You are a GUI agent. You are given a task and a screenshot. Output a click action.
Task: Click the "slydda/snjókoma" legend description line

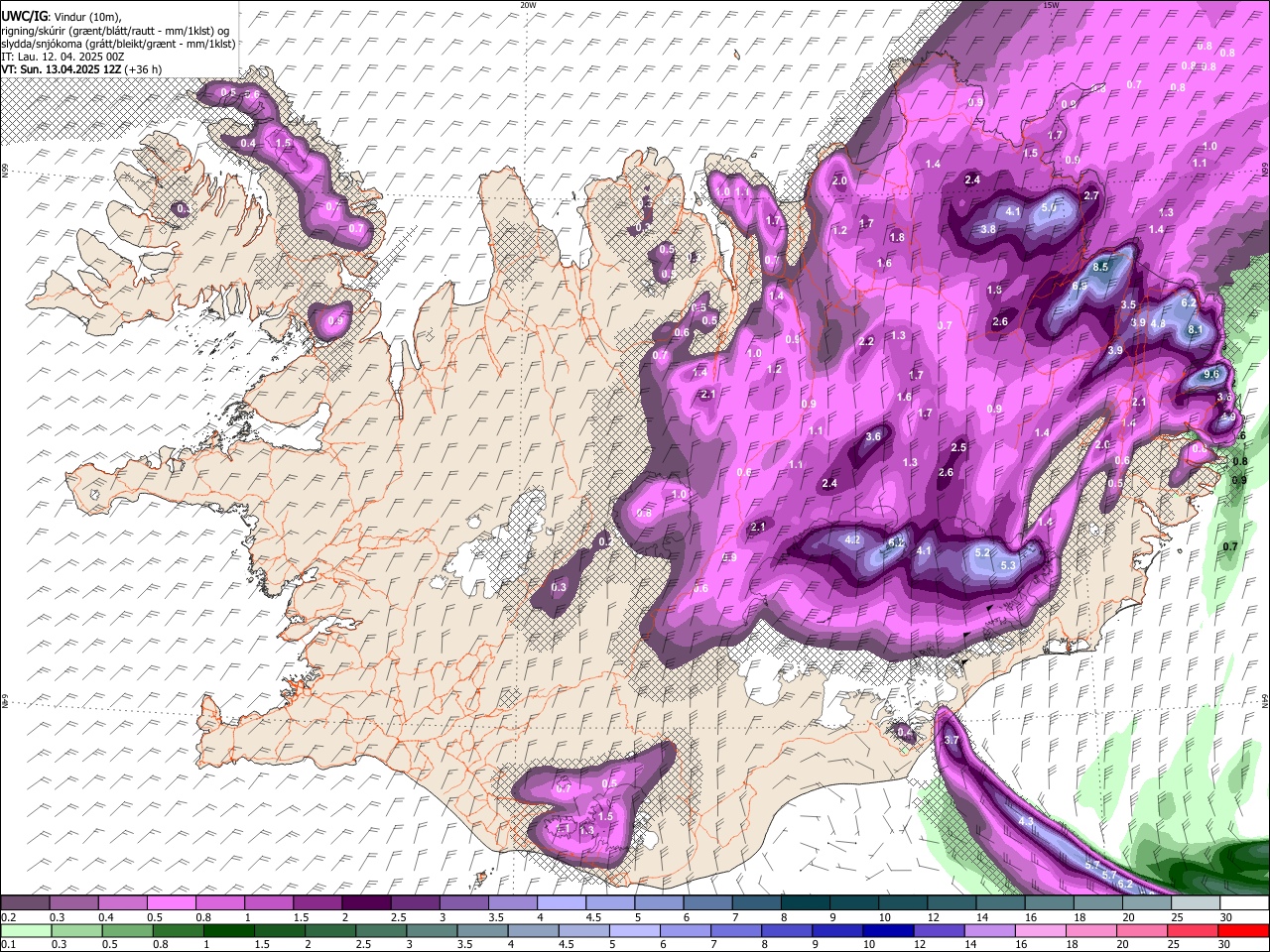[118, 44]
